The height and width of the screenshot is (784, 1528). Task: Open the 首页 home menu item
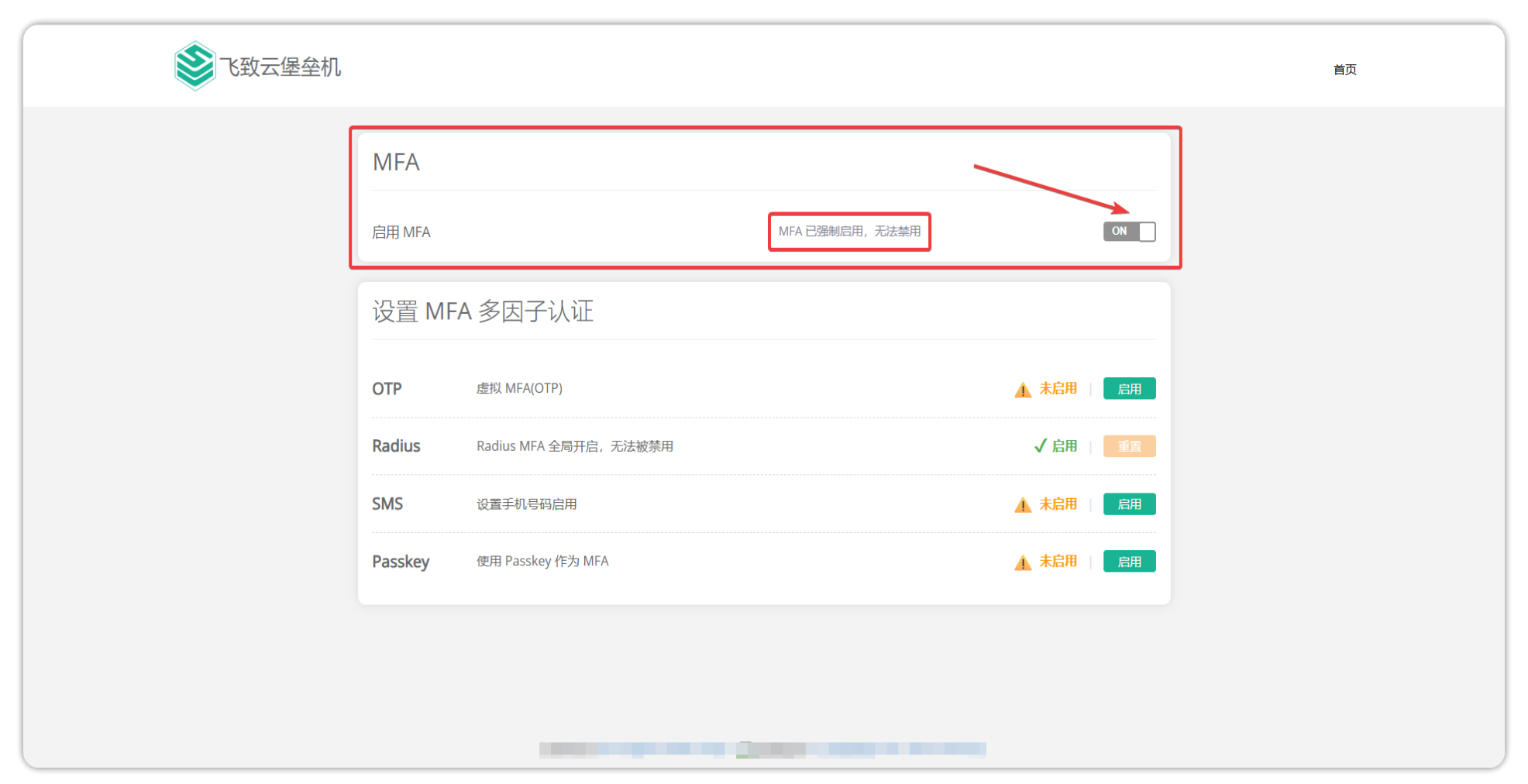[1344, 70]
